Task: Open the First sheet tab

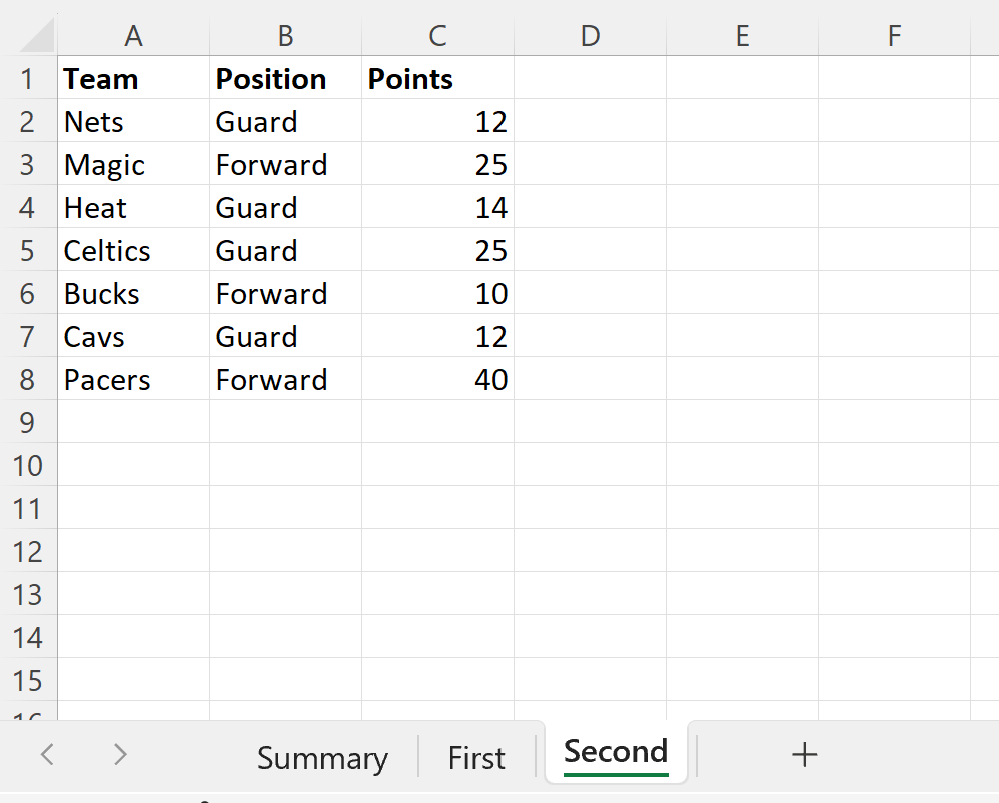Action: coord(477,759)
